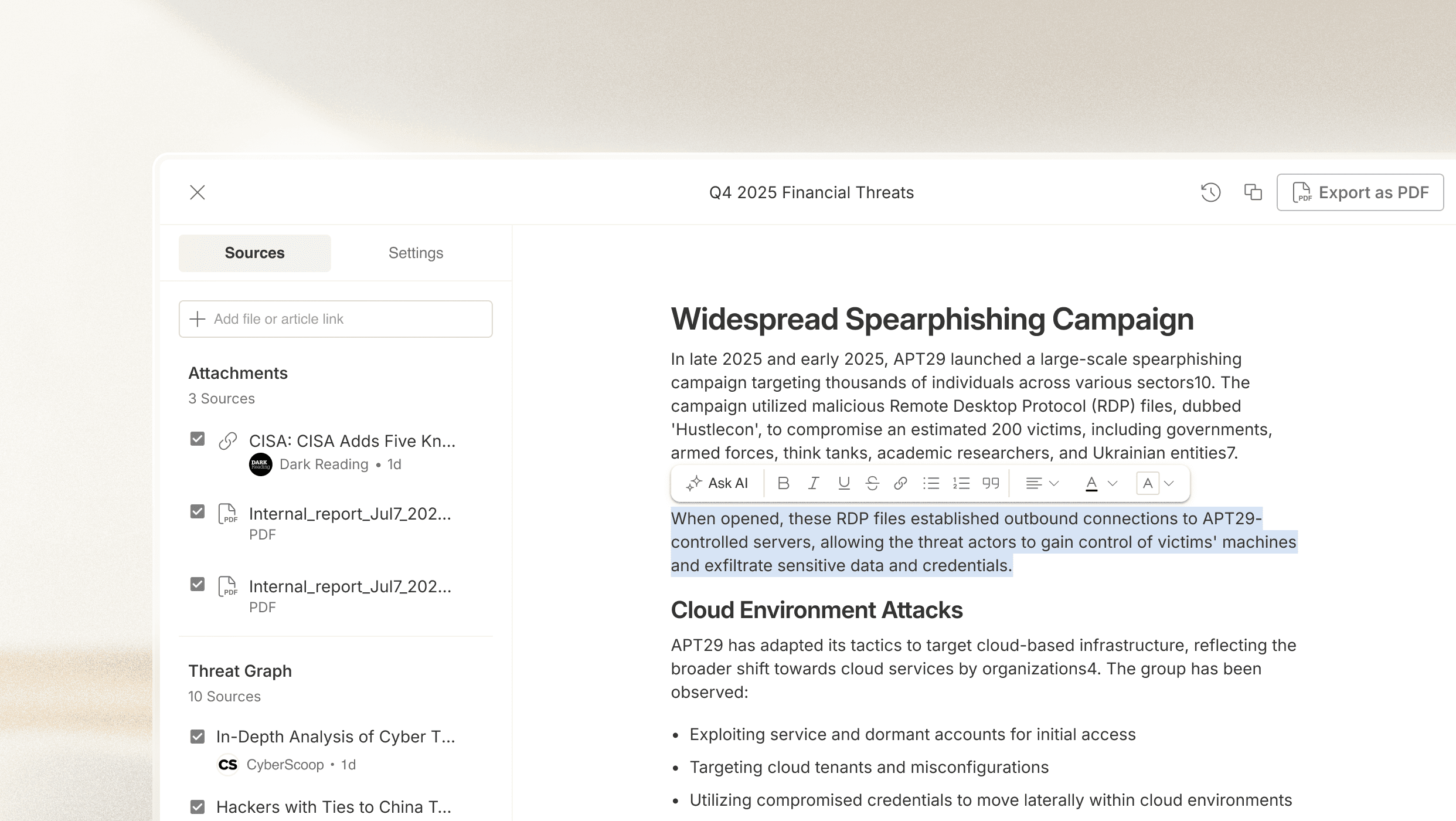Expand the text color dropdown arrow

(1113, 483)
